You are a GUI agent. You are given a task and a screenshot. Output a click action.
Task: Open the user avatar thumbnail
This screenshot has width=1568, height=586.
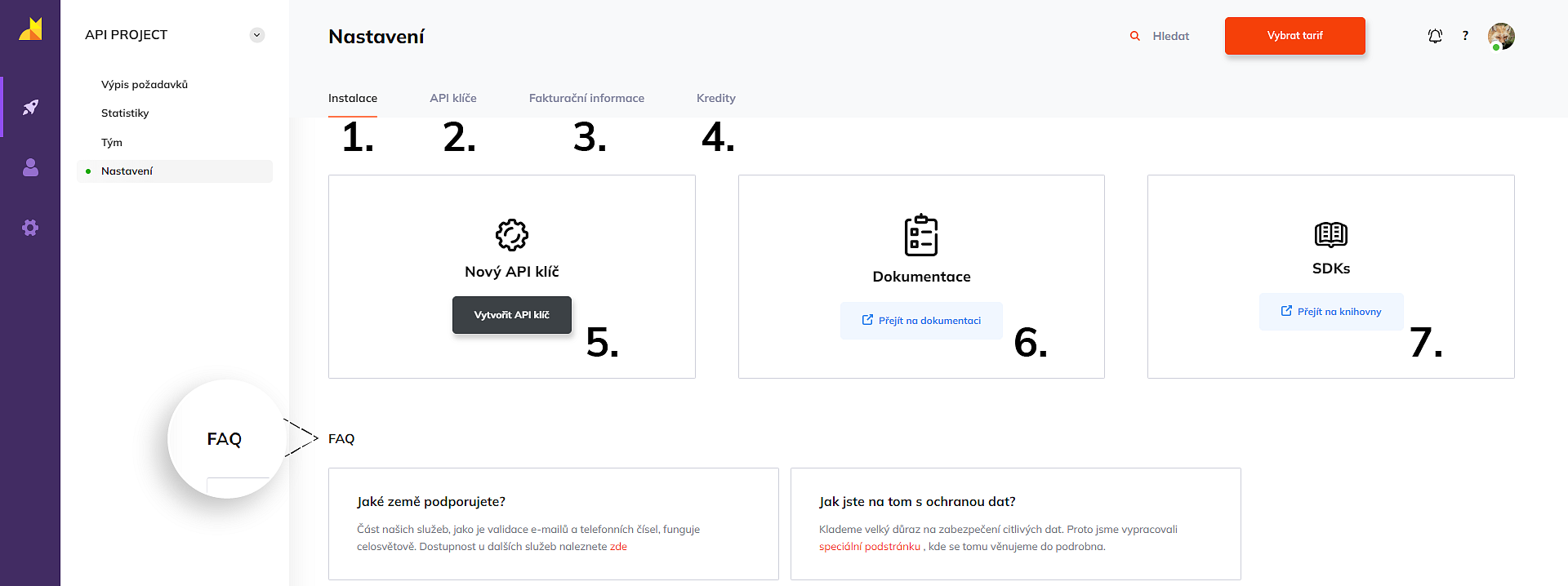pos(1500,36)
